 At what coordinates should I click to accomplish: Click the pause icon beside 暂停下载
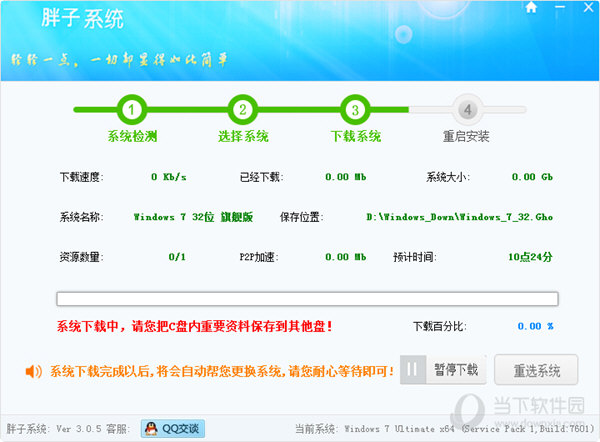413,370
